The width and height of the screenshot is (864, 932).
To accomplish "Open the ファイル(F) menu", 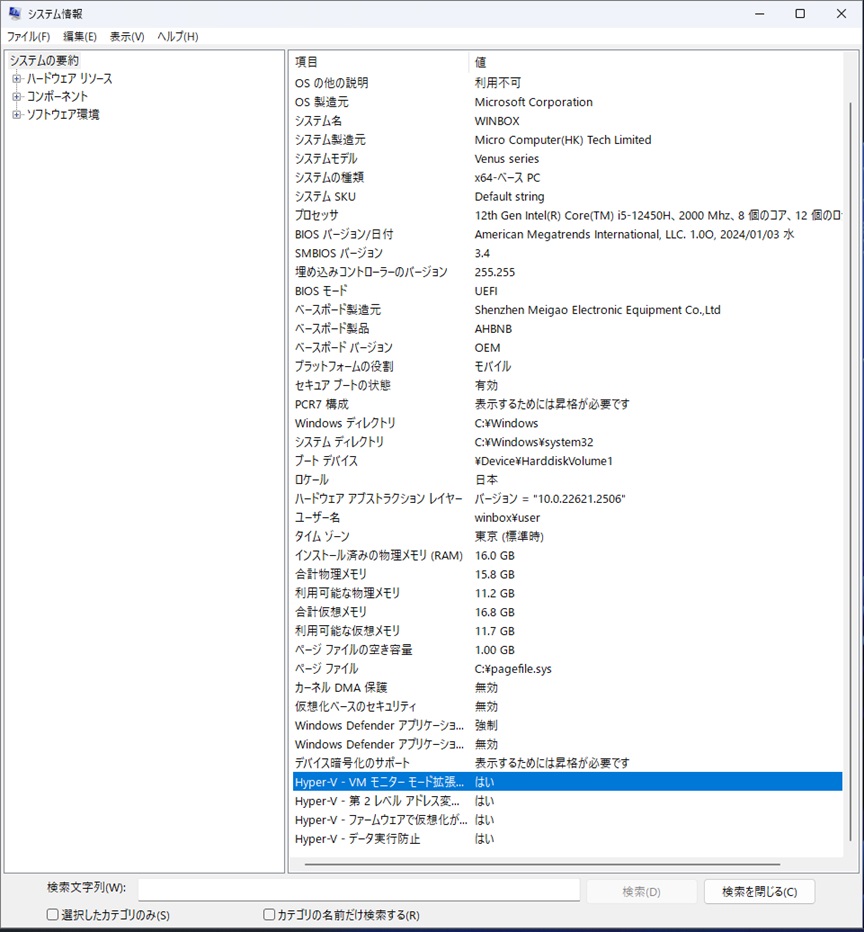I will (28, 37).
